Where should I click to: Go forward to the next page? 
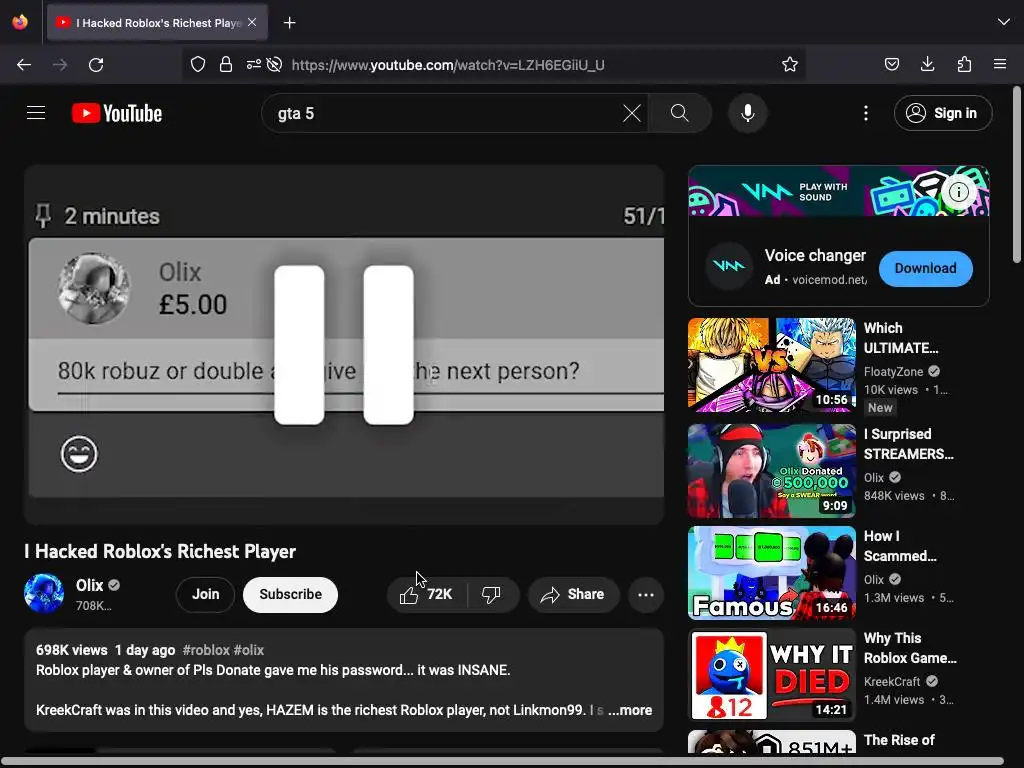click(60, 64)
